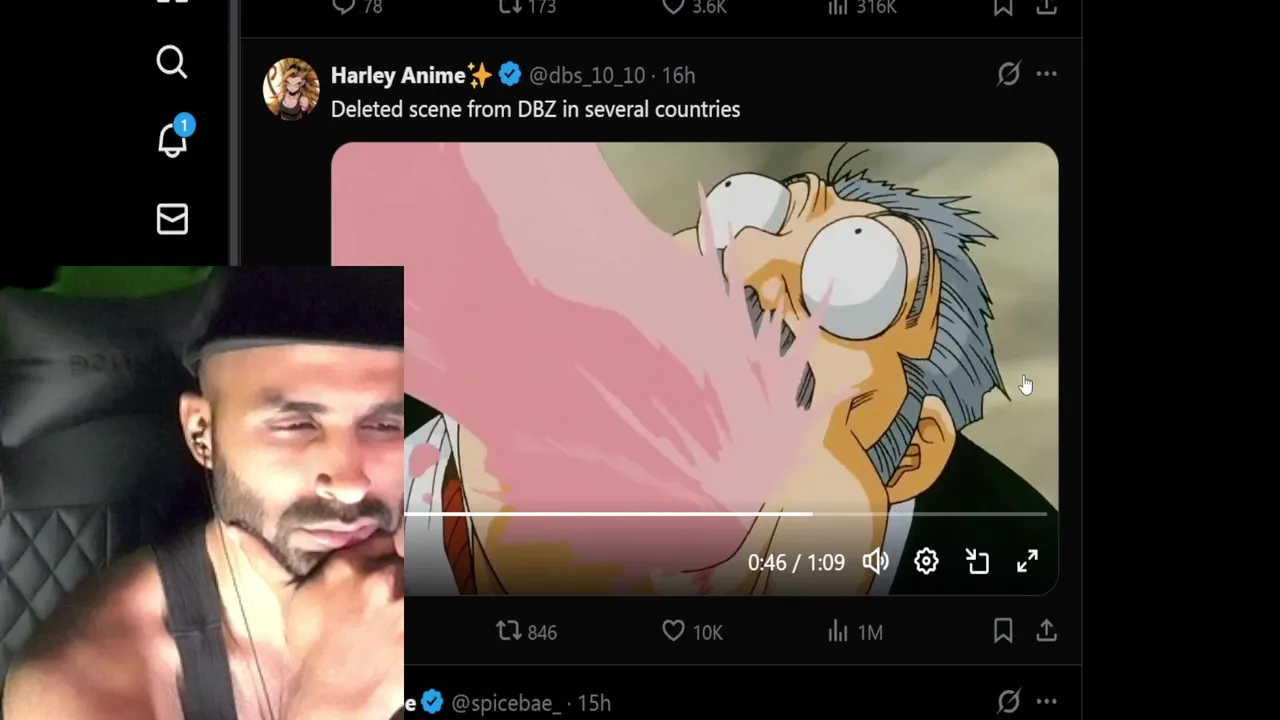Toggle picture-in-picture on the video

[977, 562]
